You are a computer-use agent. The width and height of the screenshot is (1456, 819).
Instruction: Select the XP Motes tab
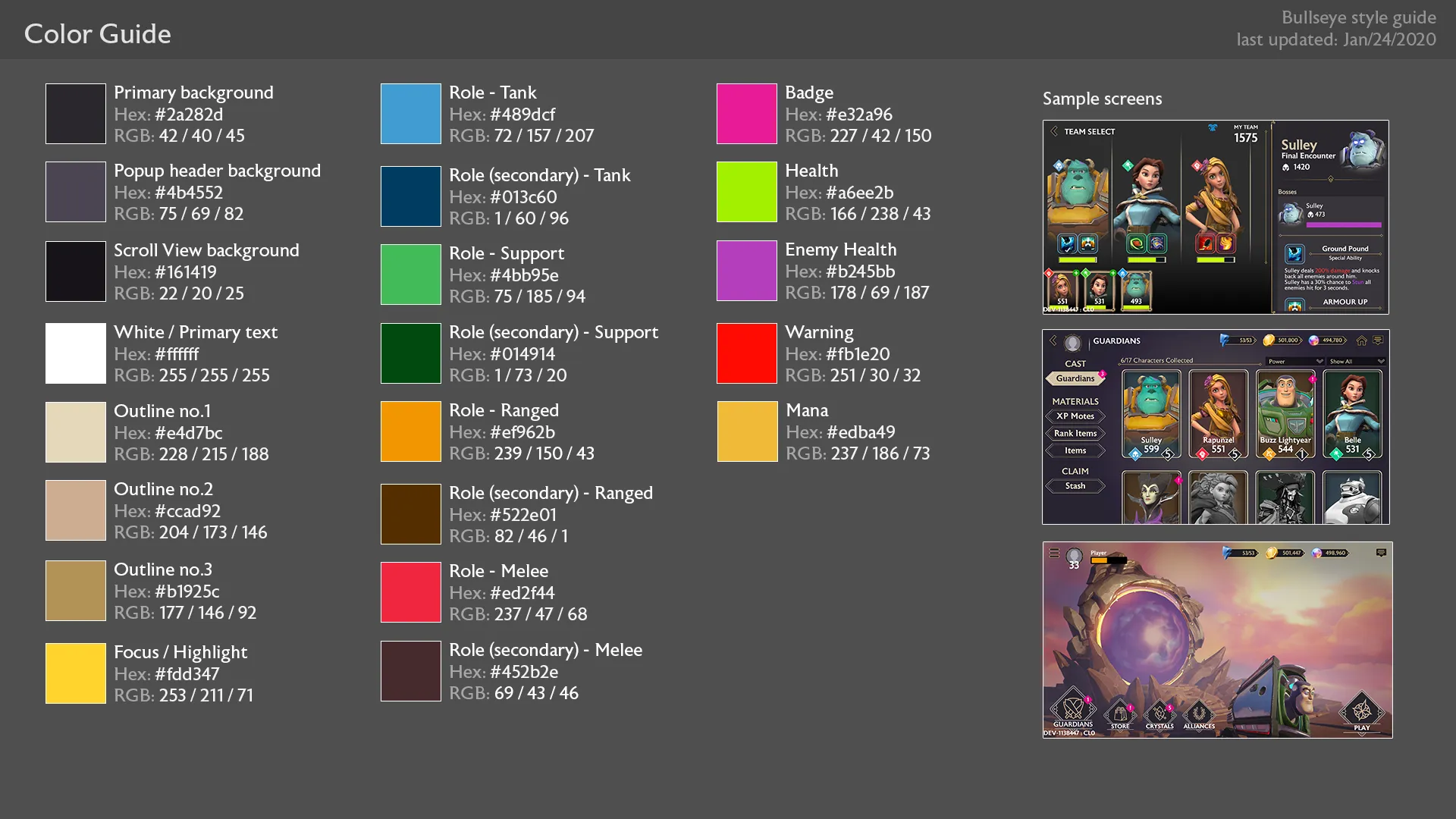coord(1075,416)
